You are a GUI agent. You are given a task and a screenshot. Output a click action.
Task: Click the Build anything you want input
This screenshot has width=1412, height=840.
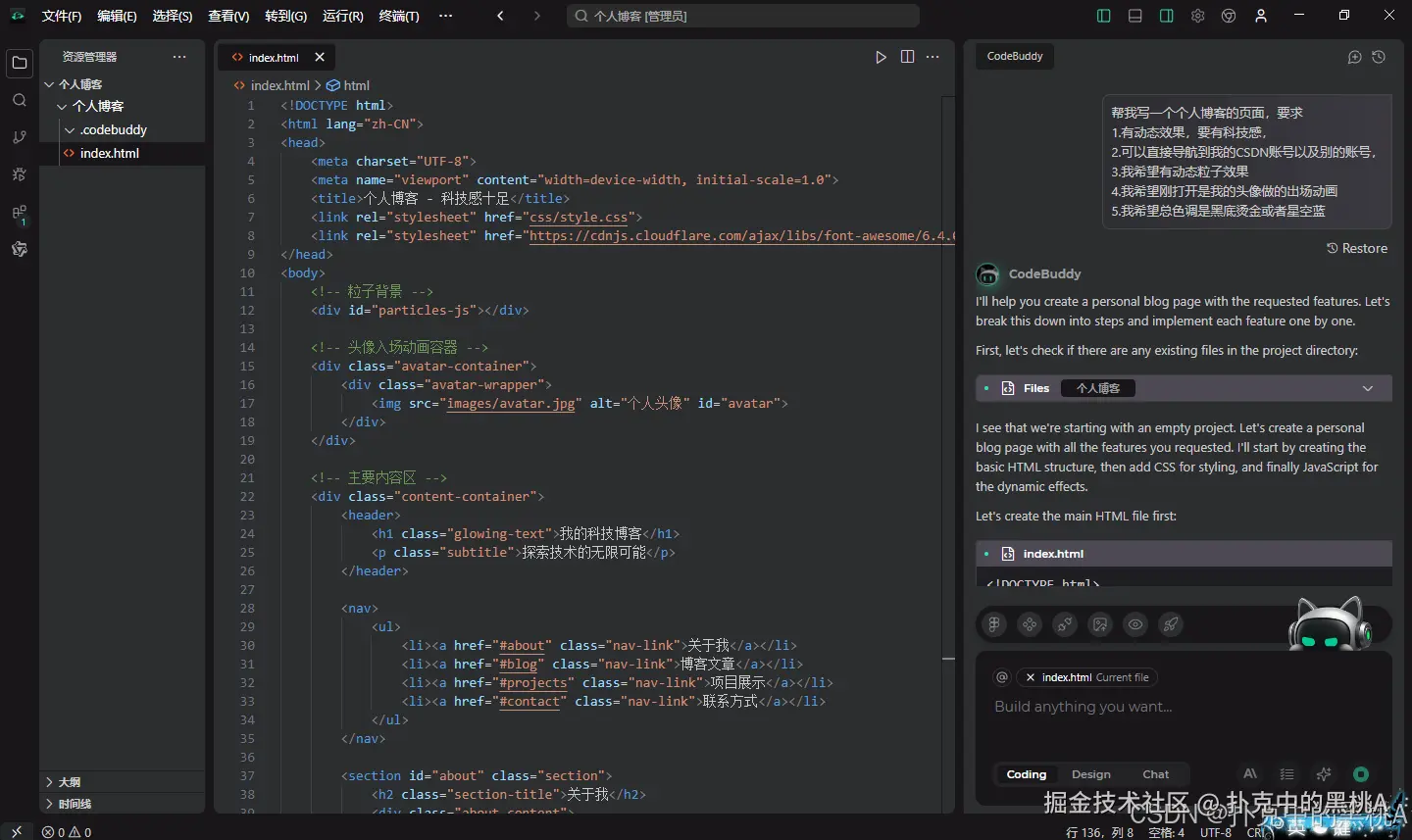pyautogui.click(x=1084, y=707)
